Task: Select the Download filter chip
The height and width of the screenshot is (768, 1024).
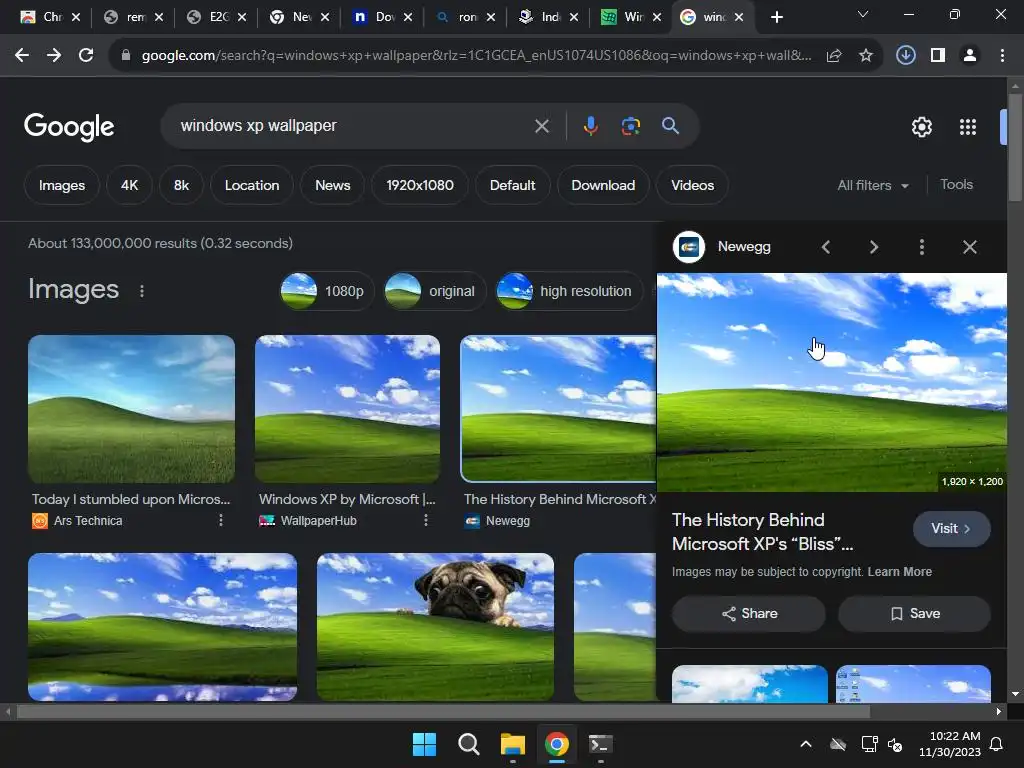Action: tap(603, 185)
